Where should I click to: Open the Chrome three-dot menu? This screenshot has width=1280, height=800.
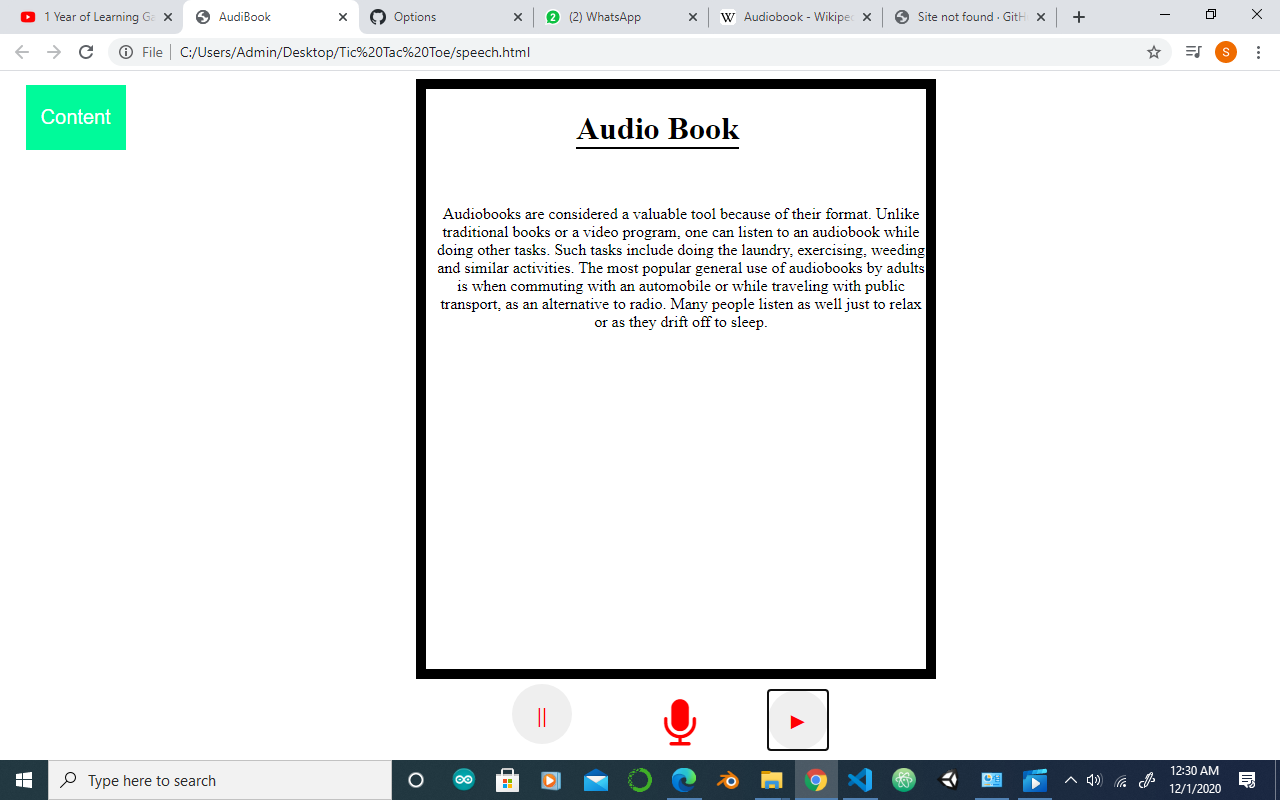[x=1258, y=52]
